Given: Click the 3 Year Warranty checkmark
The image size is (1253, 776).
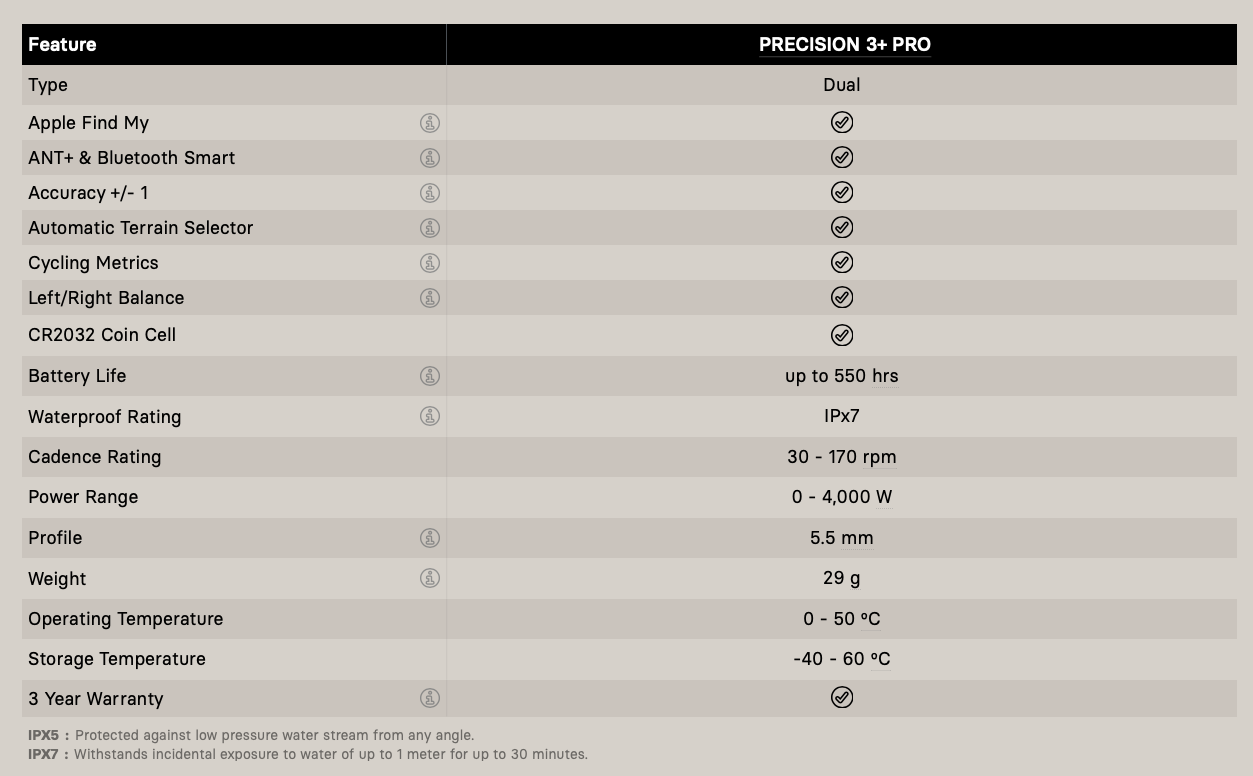Looking at the screenshot, I should coord(842,697).
